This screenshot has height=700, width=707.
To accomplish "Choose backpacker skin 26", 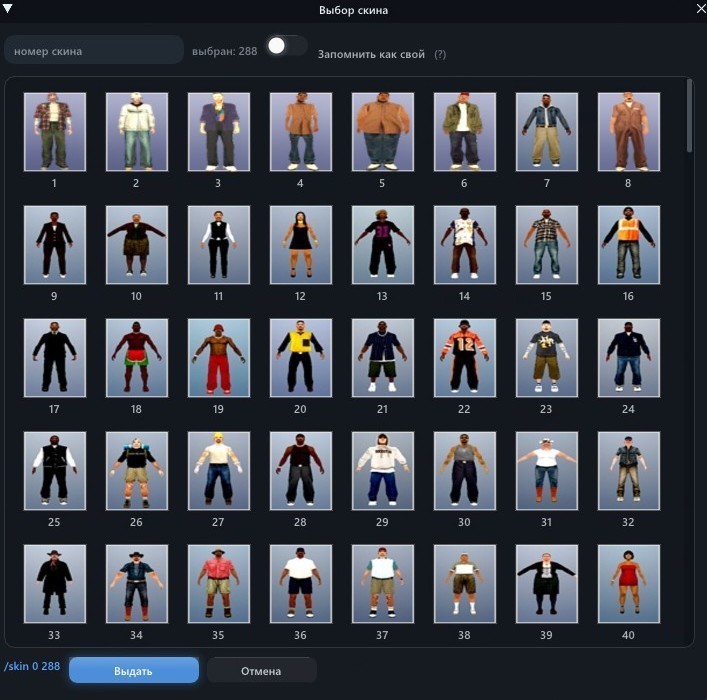I will pos(137,471).
